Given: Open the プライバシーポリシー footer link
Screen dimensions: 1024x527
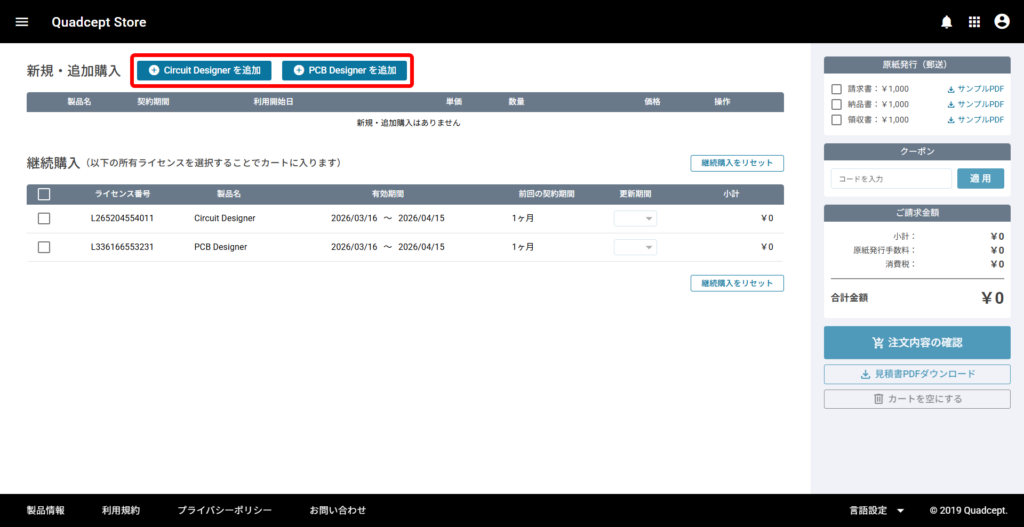Looking at the screenshot, I should 224,510.
